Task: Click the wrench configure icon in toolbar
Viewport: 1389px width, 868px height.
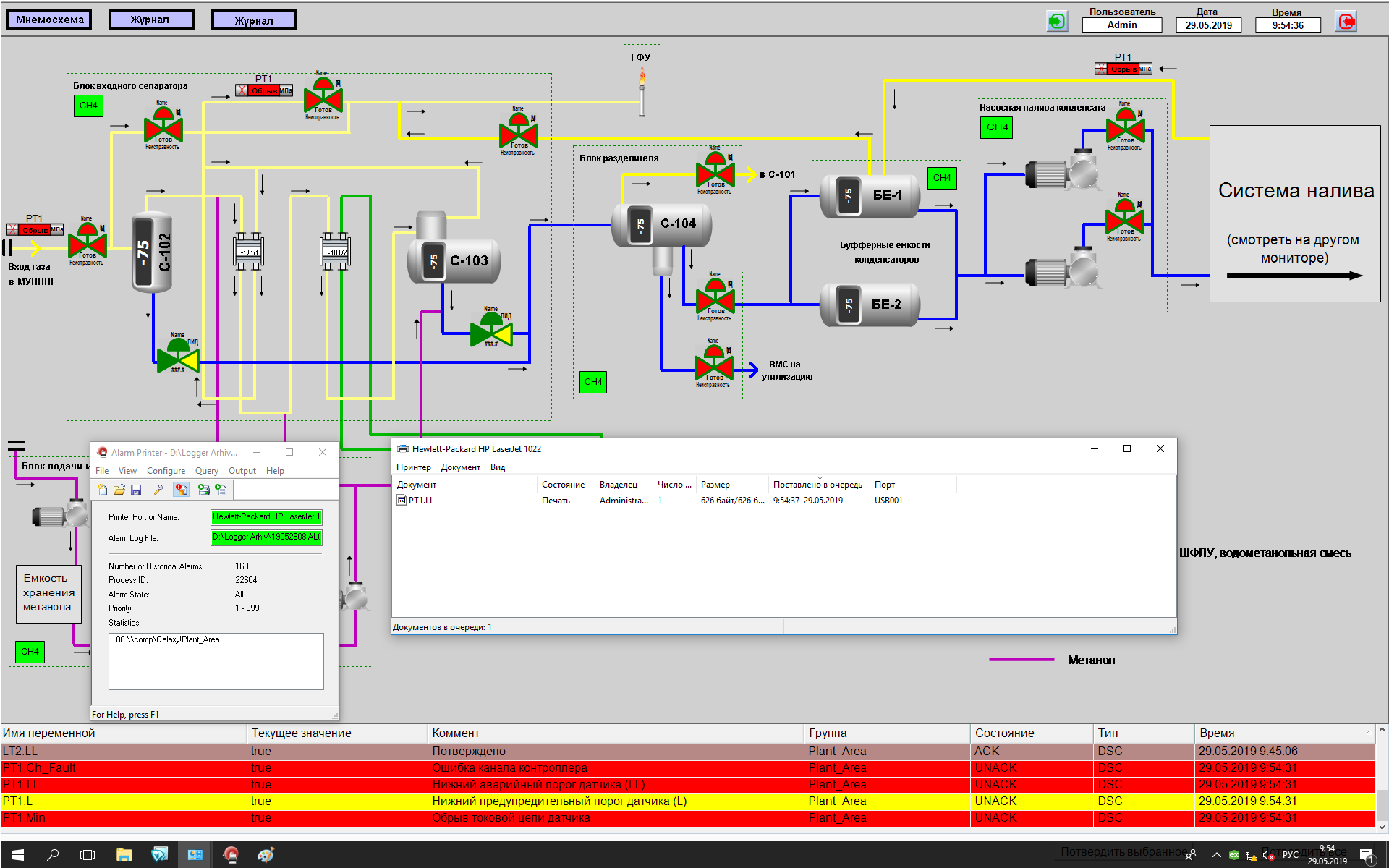Action: point(158,490)
